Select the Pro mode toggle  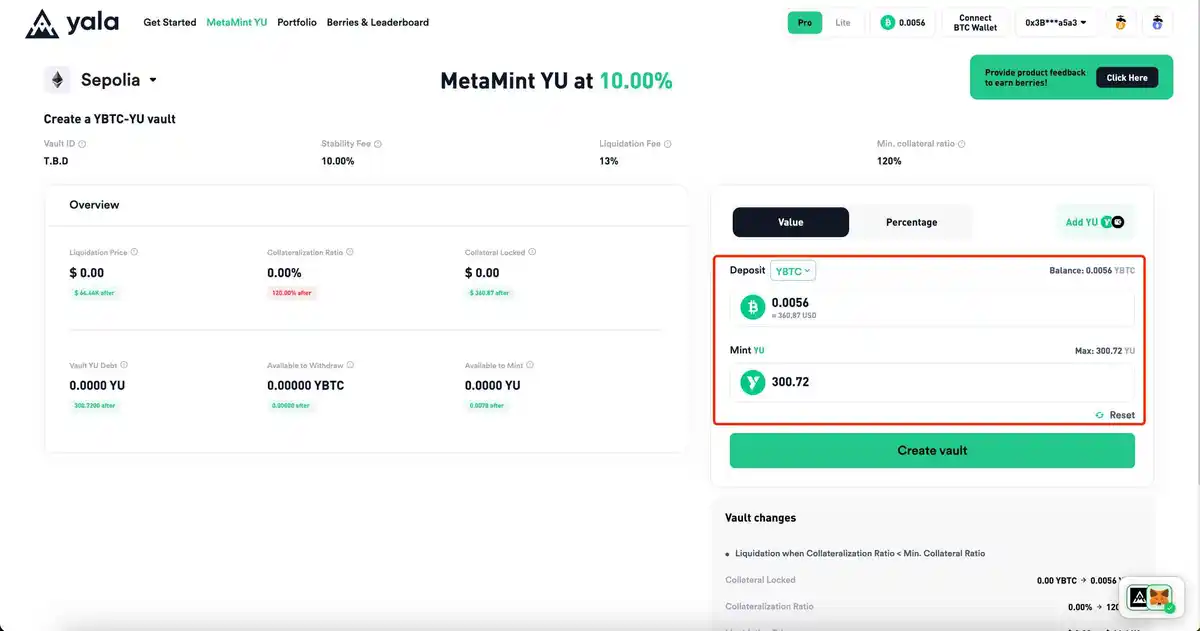(x=804, y=23)
